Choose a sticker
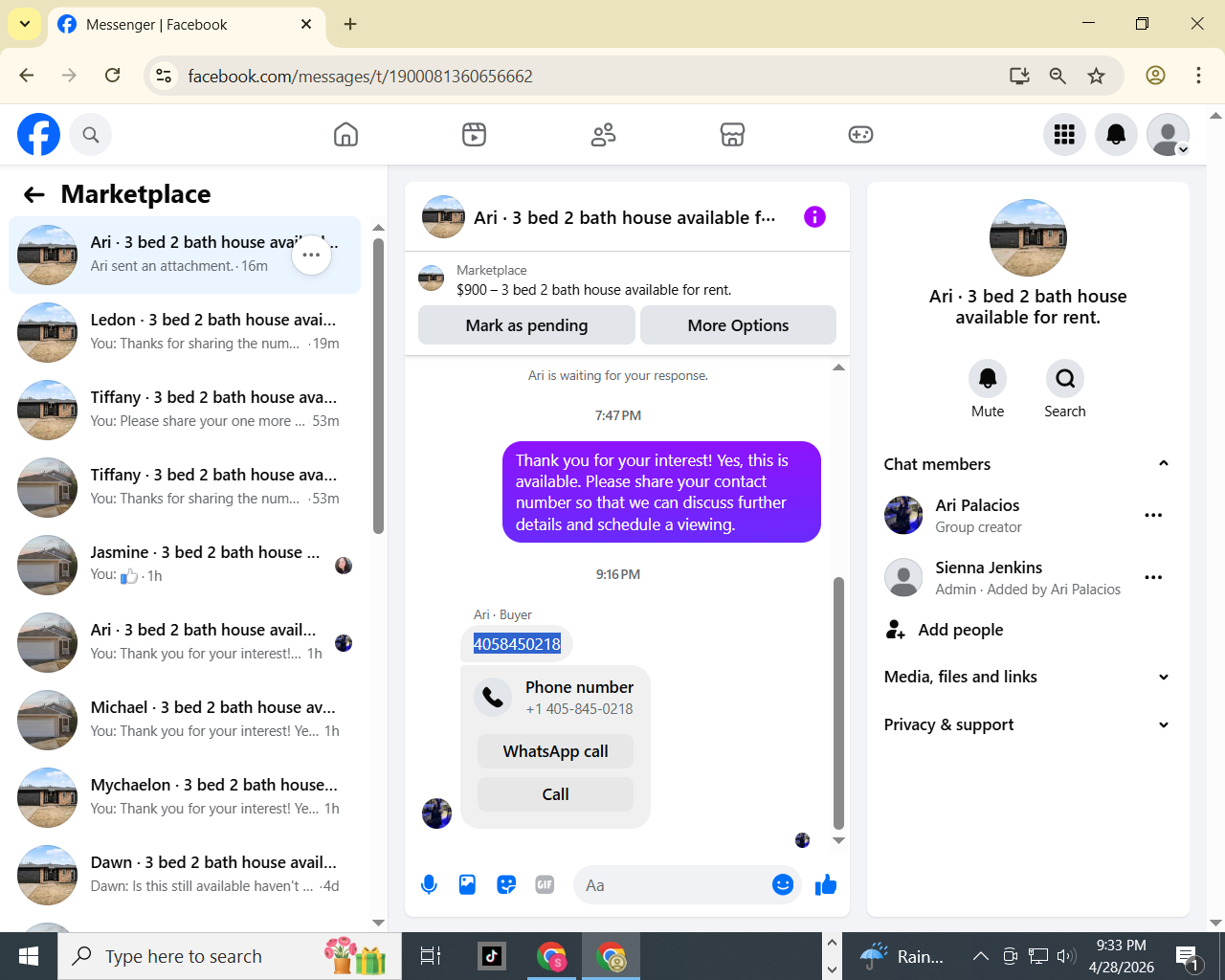This screenshot has height=980, width=1225. [506, 885]
